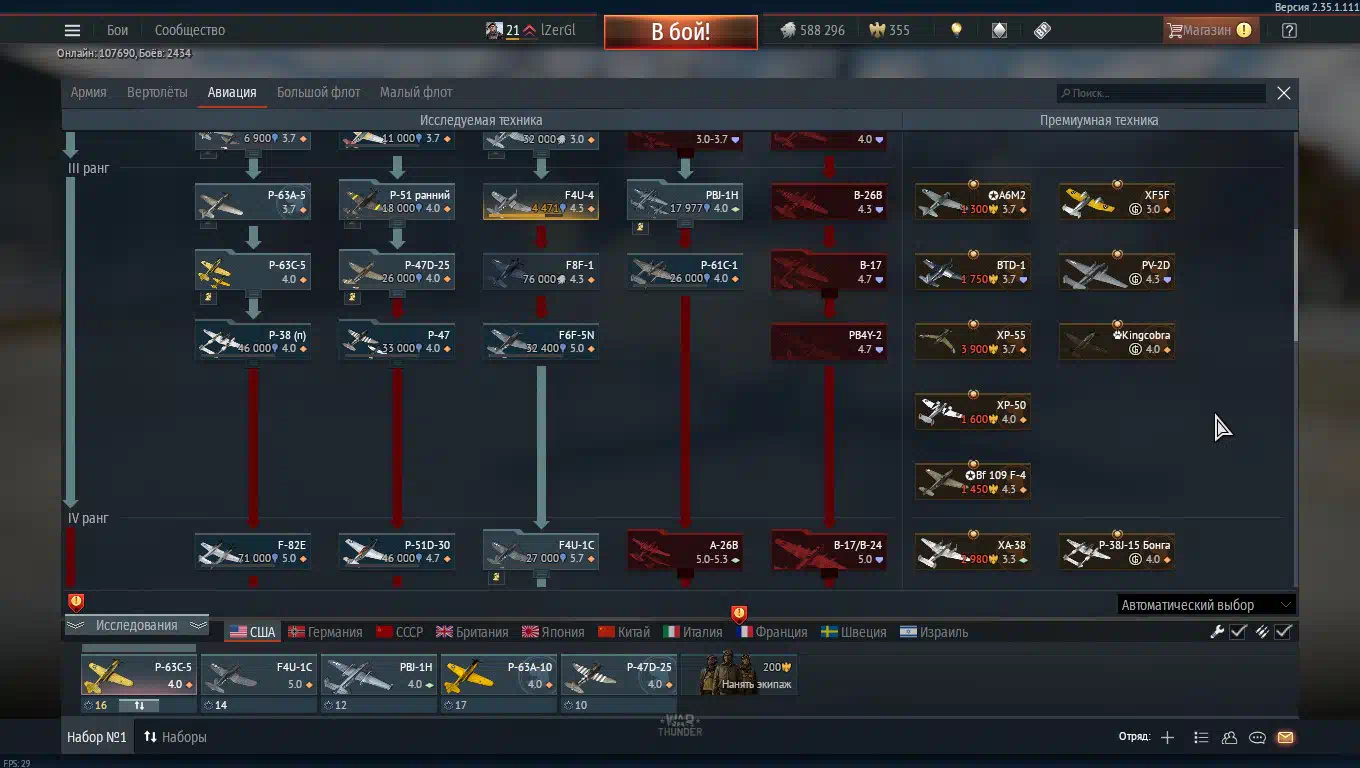Select the СССР nation tab
Image resolution: width=1360 pixels, height=768 pixels.
(x=399, y=632)
